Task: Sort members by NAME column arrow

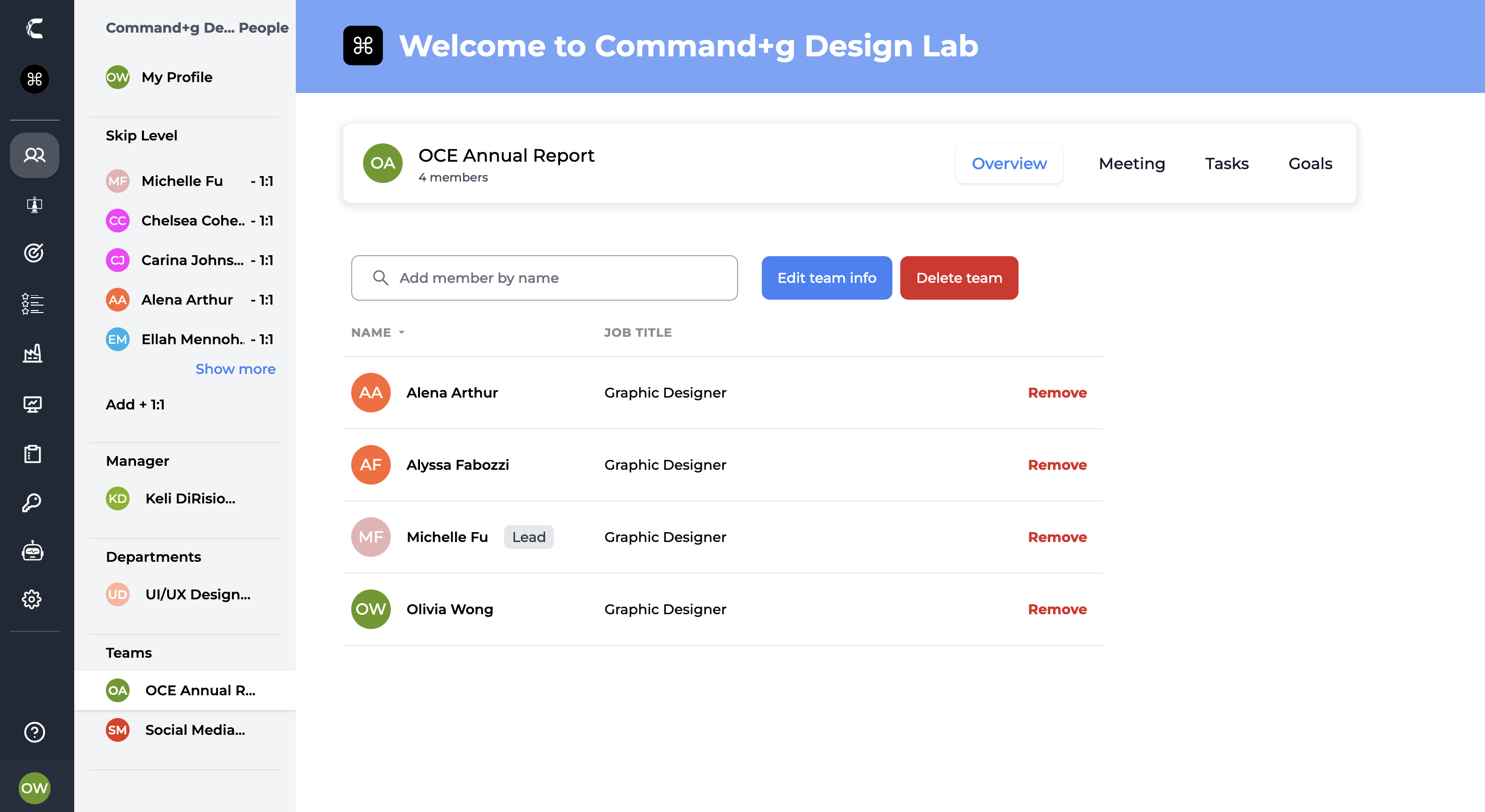Action: coord(402,332)
